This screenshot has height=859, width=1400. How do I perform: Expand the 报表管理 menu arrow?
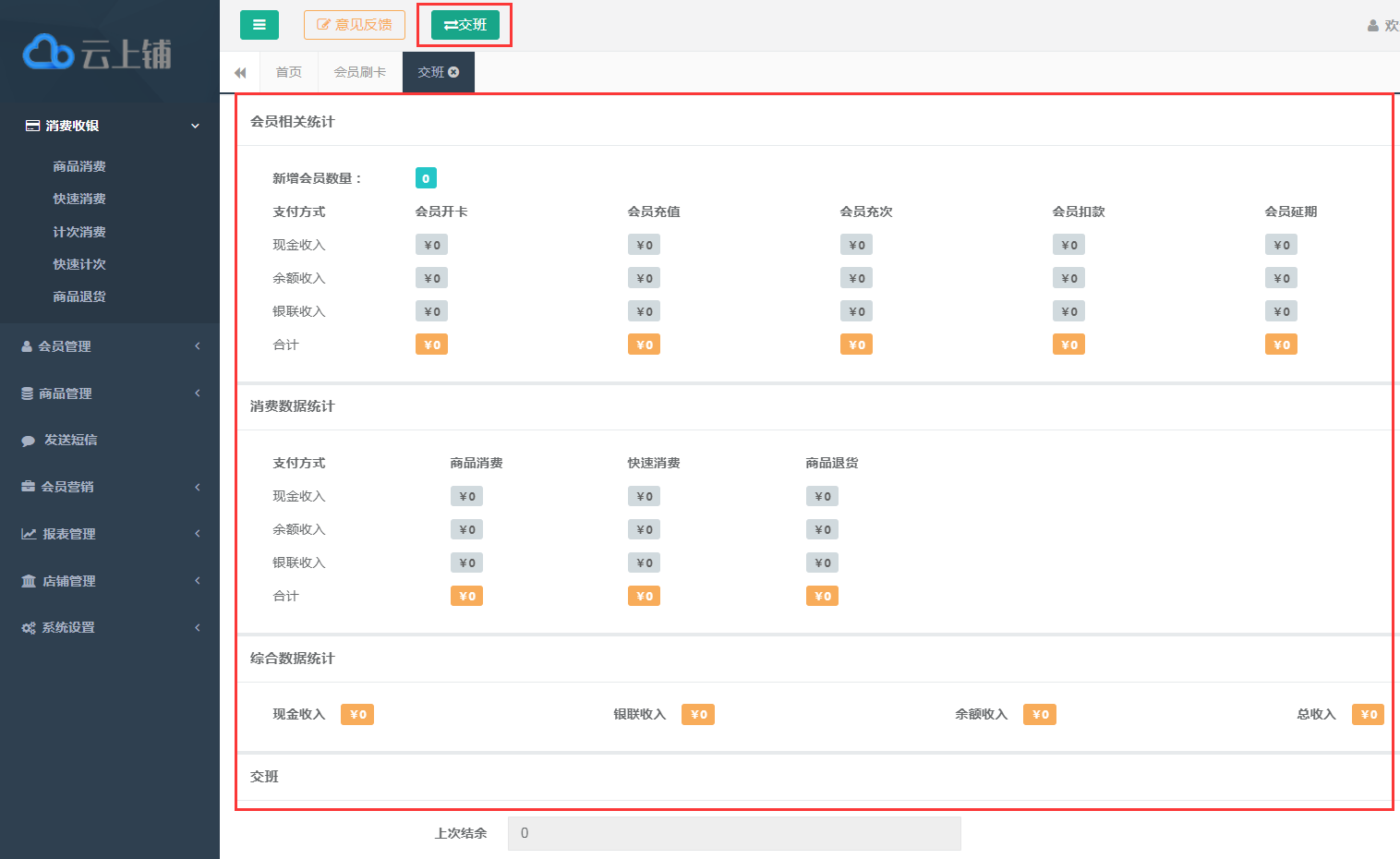point(197,533)
